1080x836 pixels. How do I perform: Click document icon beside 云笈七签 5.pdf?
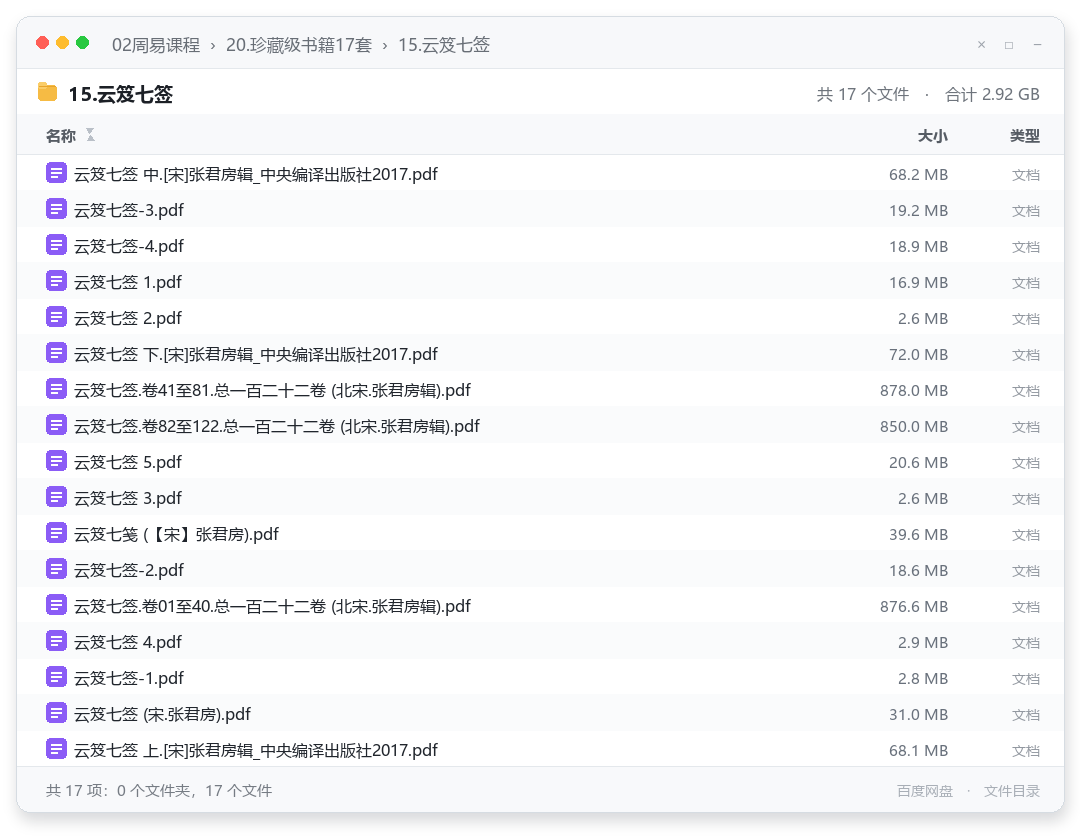coord(56,461)
